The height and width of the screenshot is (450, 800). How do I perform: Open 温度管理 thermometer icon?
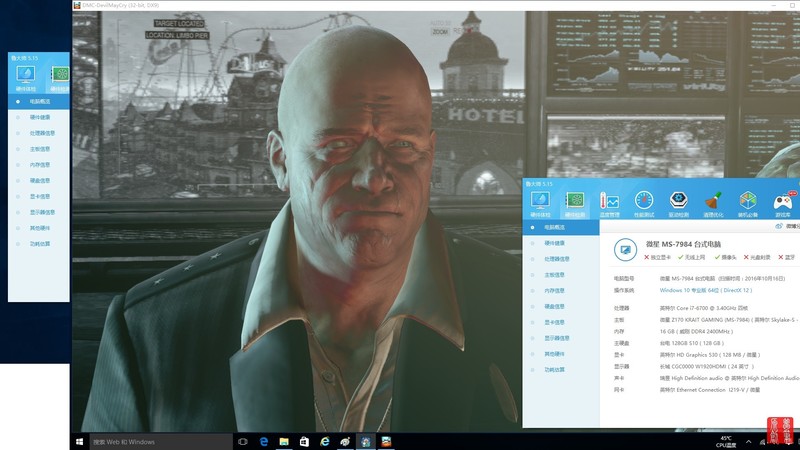pos(609,204)
